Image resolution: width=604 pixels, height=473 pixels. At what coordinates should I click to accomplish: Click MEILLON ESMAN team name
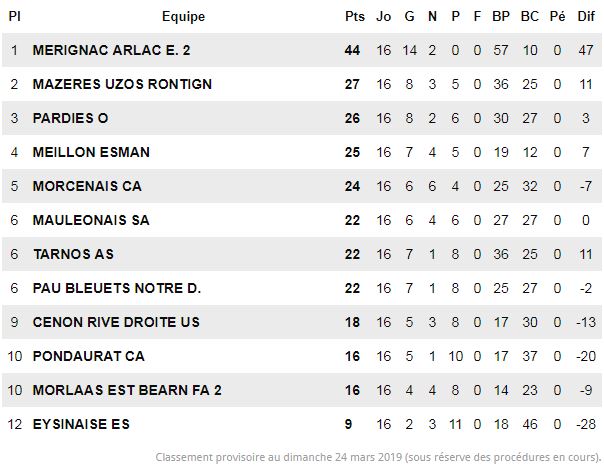pos(91,152)
